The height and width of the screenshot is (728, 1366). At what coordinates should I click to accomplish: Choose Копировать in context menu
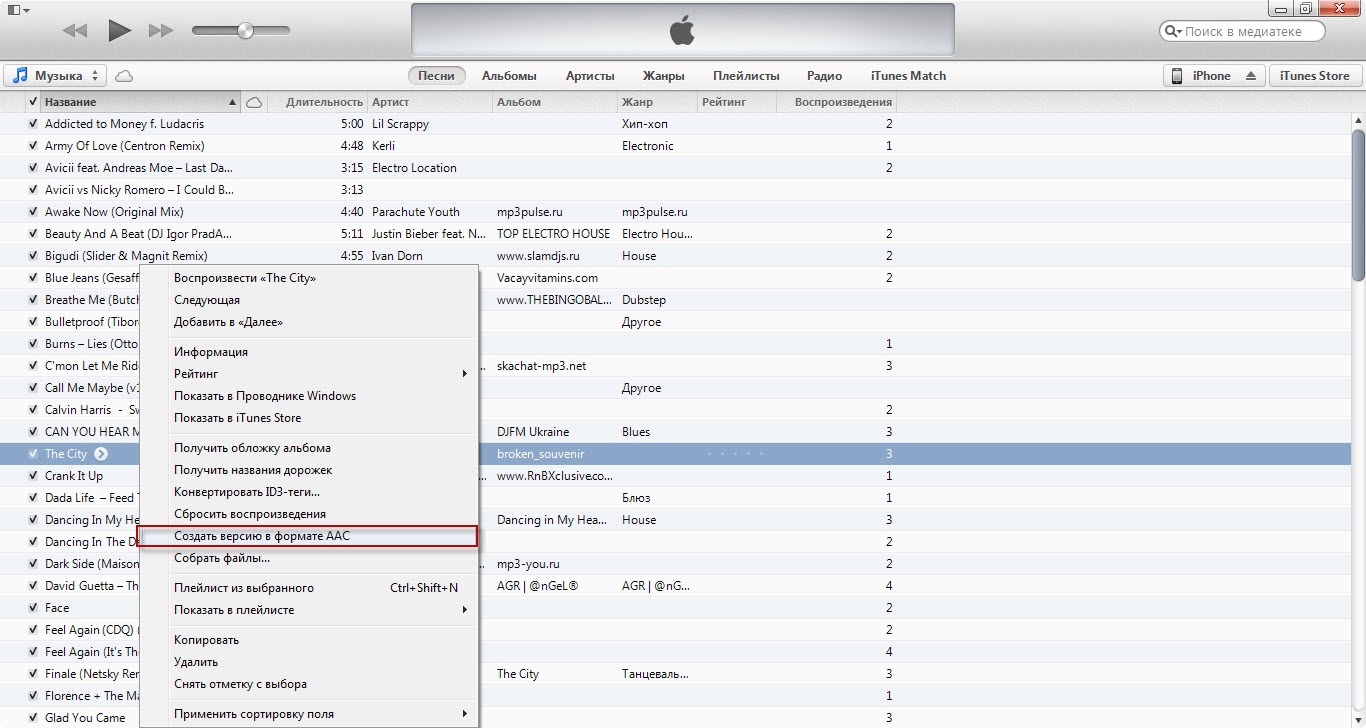[309, 640]
